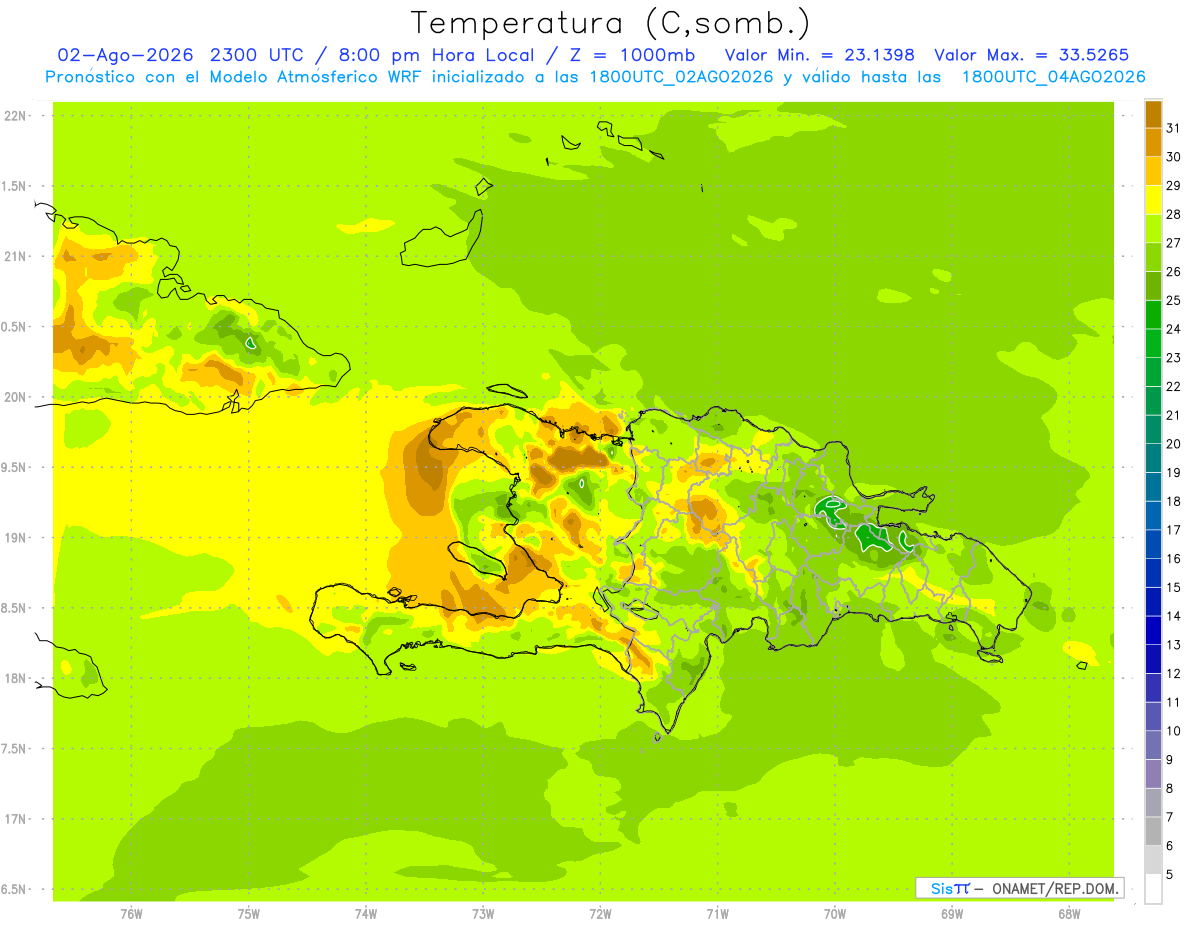Click the '71W' longitude axis label
Viewport: 1200px width, 927px height.
coord(717,913)
